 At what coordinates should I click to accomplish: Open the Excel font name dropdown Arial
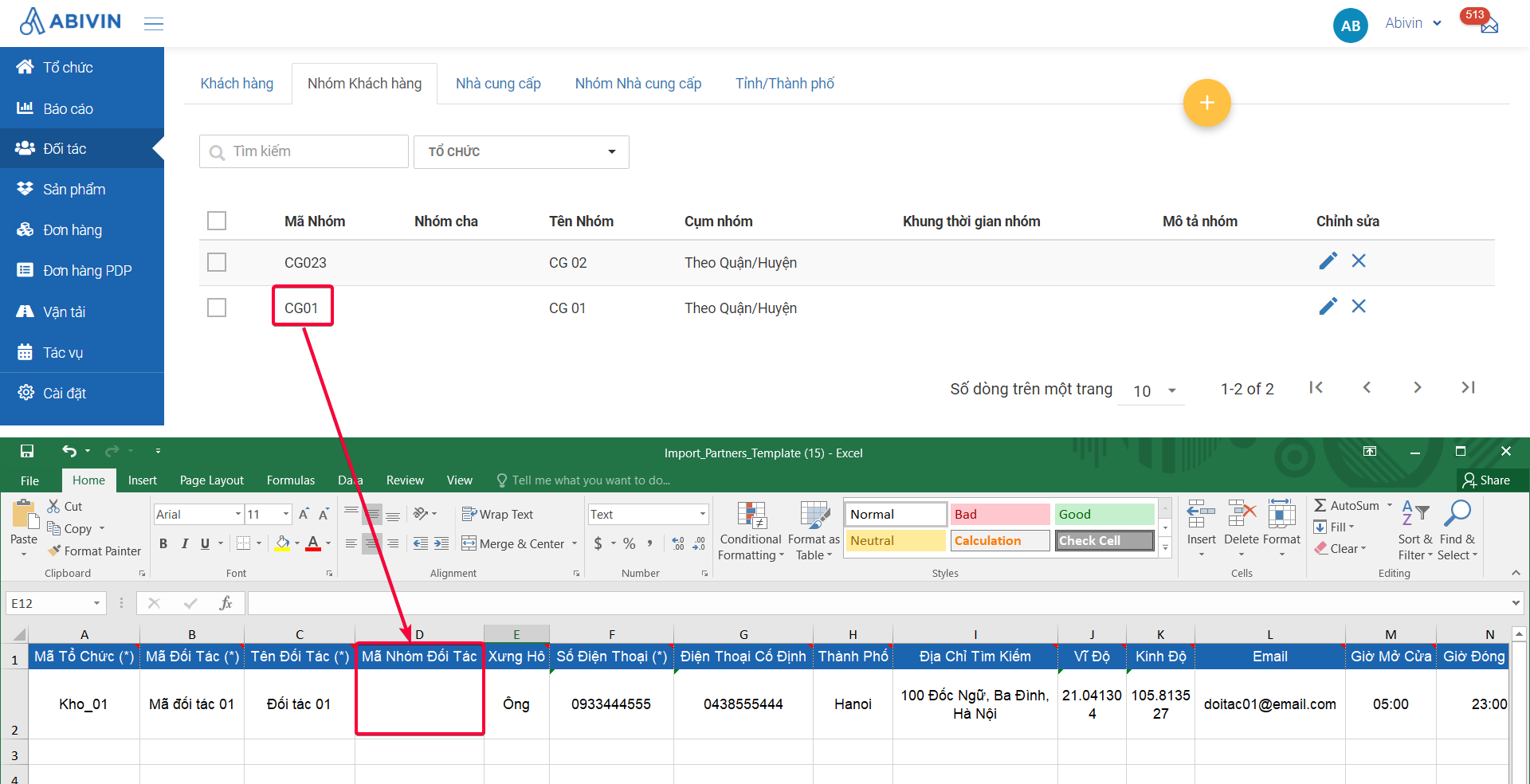point(237,514)
